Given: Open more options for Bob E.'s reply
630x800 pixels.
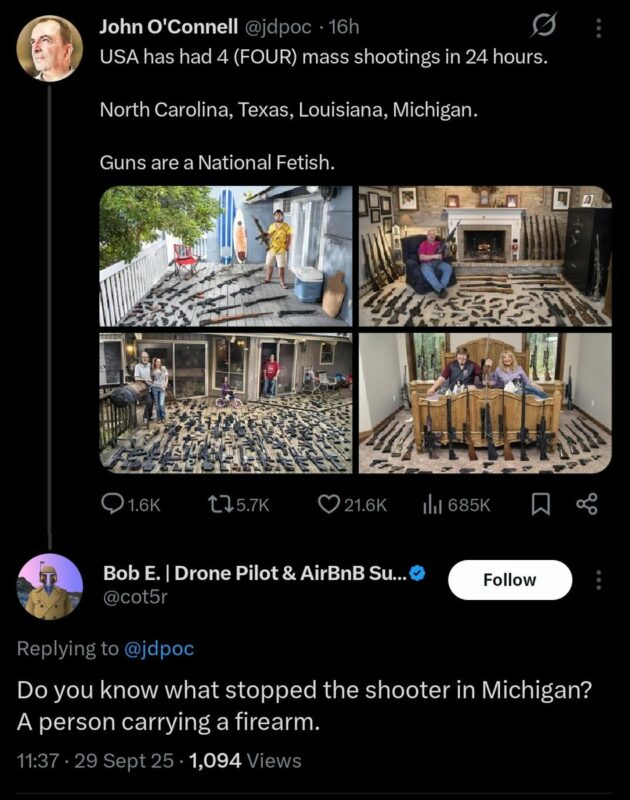Looking at the screenshot, I should [599, 580].
